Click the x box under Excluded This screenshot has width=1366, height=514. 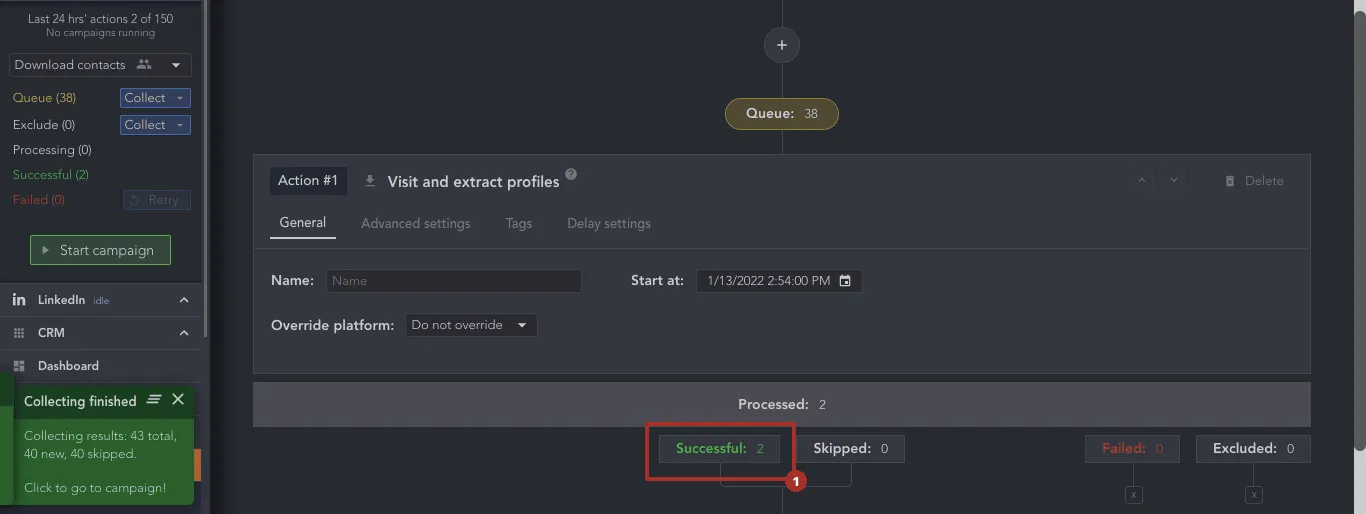(1254, 495)
